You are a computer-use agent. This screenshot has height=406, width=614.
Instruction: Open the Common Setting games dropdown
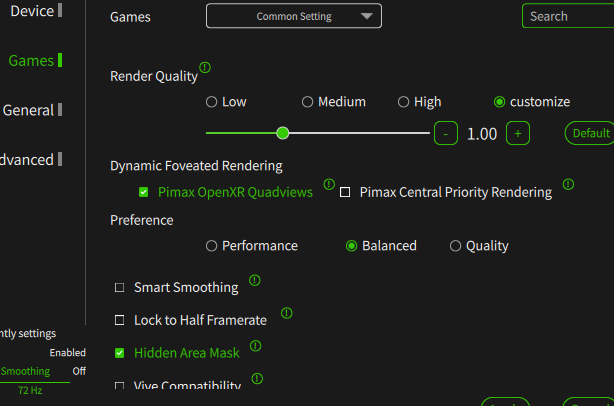coord(294,16)
